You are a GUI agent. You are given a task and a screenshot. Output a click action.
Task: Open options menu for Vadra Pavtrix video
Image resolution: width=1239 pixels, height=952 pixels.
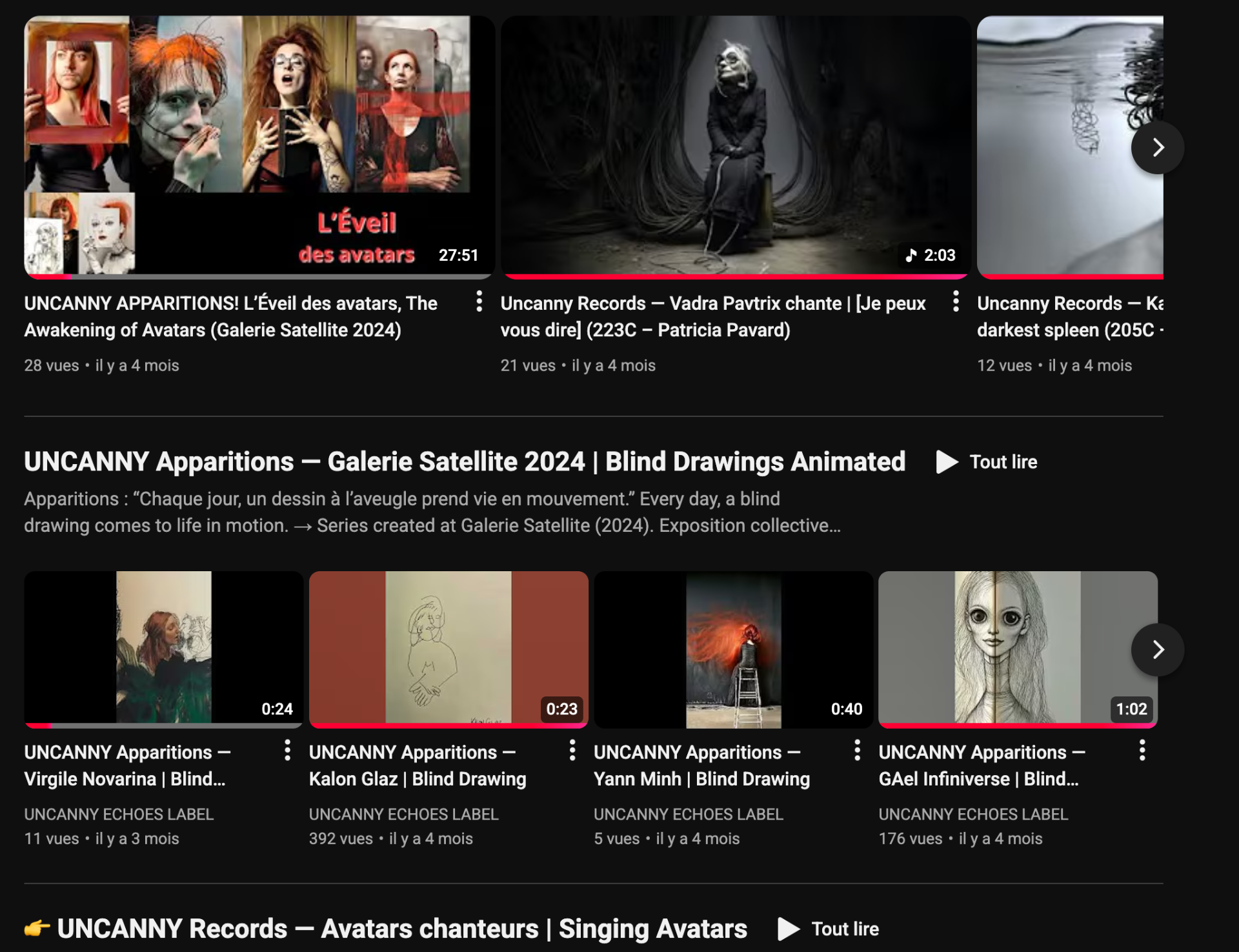pyautogui.click(x=956, y=301)
